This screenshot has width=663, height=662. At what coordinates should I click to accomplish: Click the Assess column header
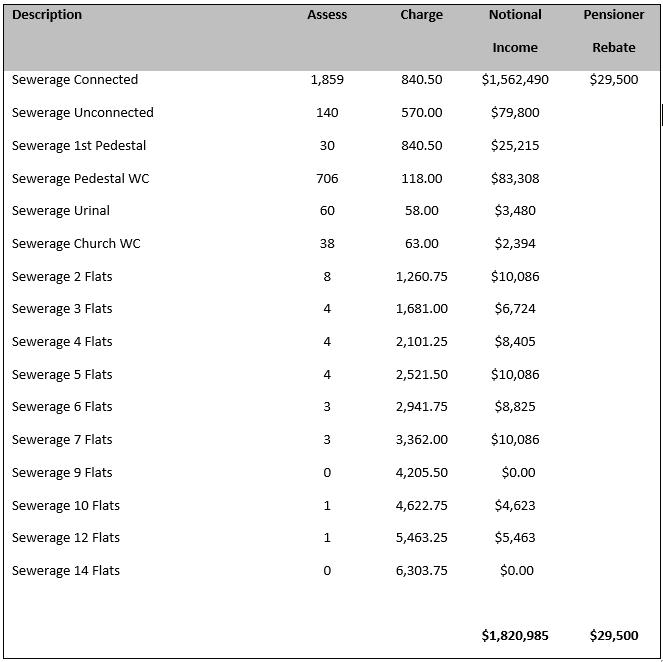[327, 15]
